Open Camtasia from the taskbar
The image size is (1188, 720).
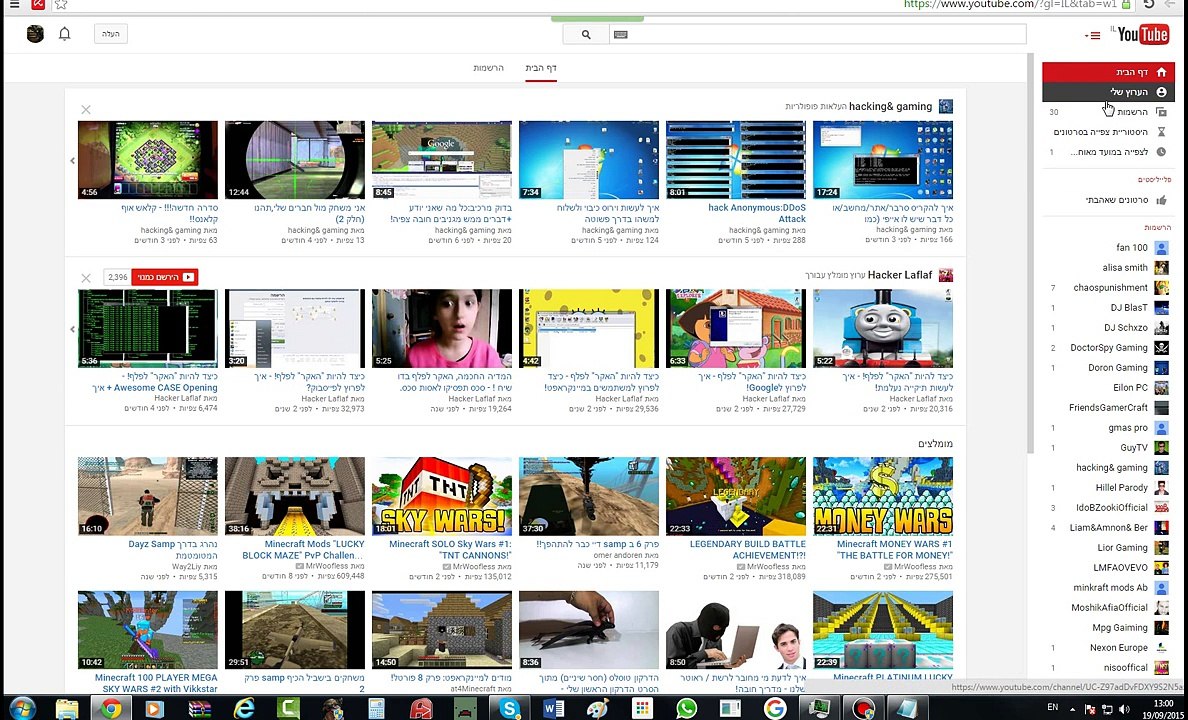(x=288, y=708)
